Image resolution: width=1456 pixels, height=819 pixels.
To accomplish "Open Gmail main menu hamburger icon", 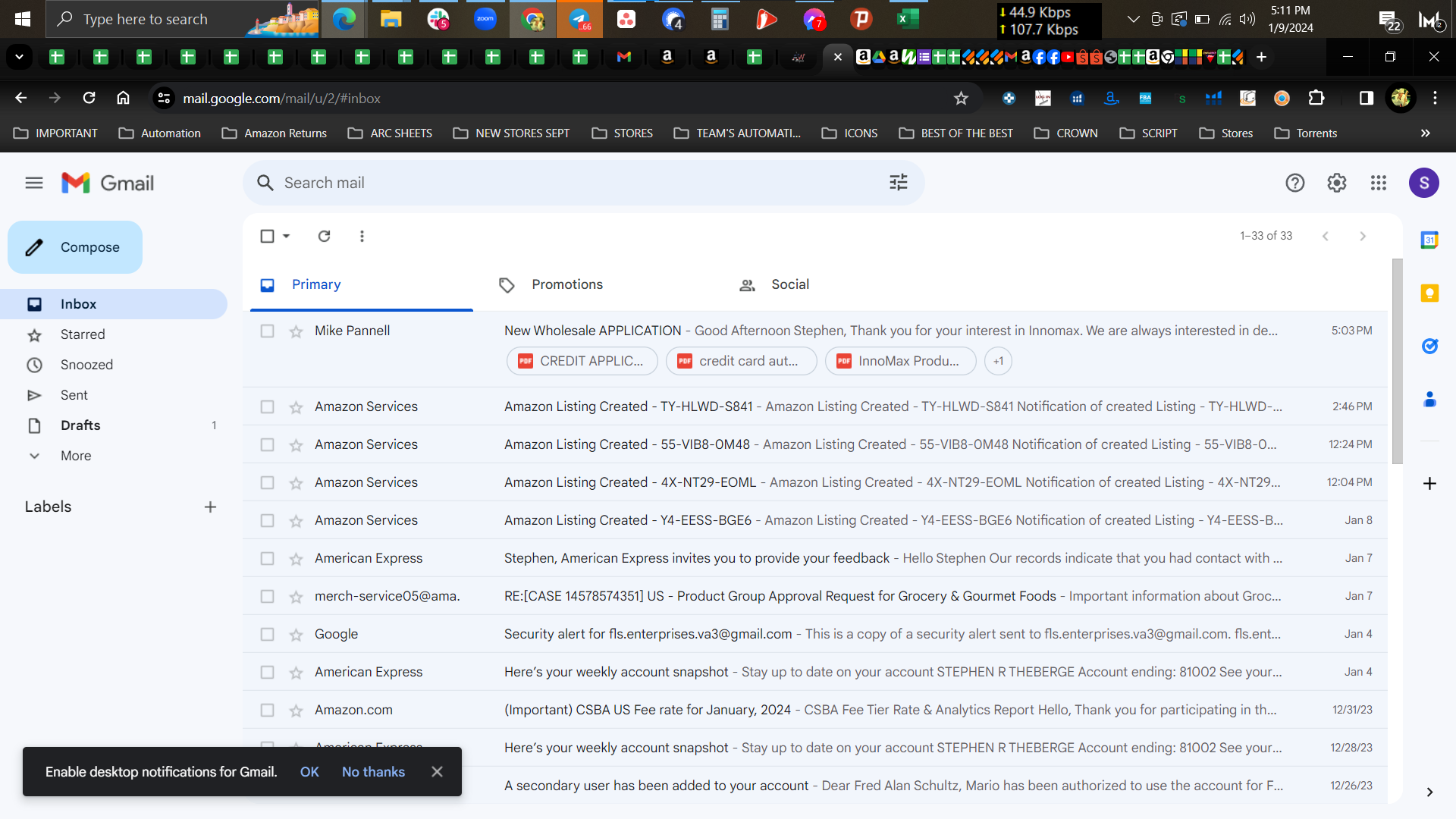I will point(34,183).
